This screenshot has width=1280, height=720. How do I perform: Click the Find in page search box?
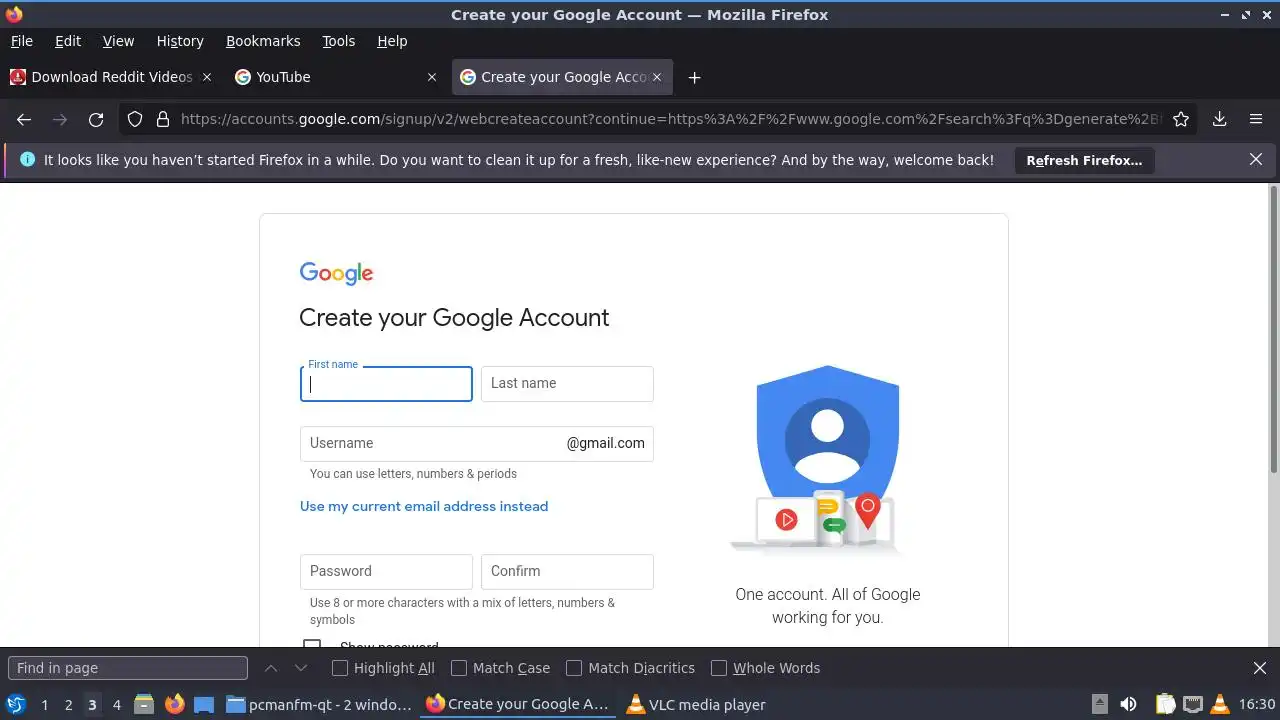128,668
